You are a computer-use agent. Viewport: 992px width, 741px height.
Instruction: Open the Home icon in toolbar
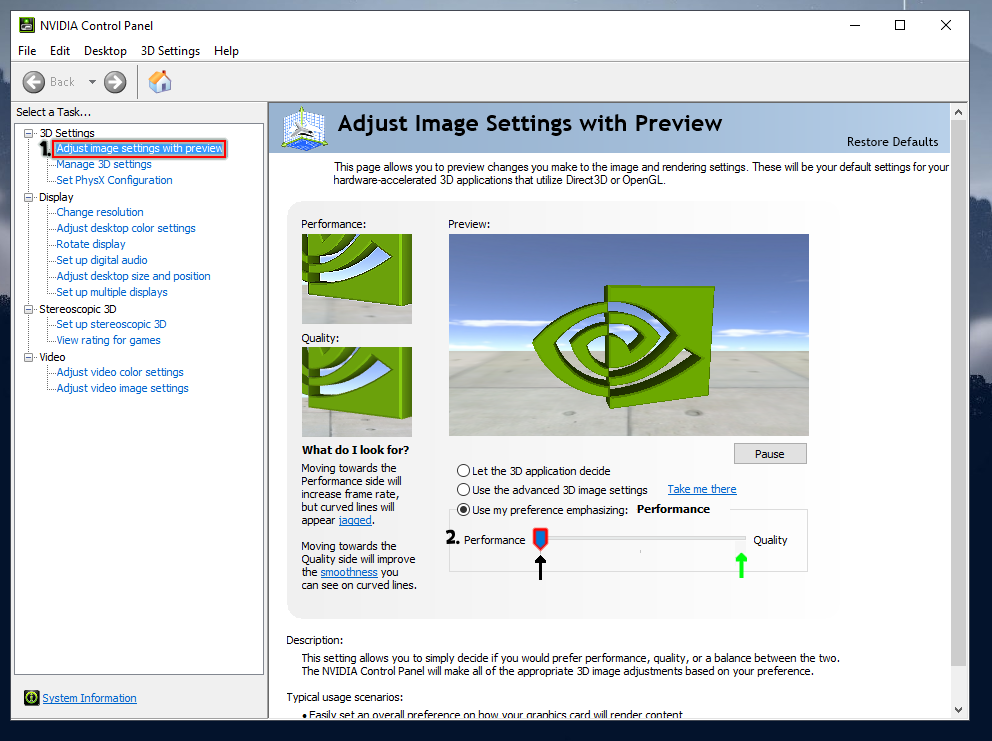pyautogui.click(x=160, y=82)
